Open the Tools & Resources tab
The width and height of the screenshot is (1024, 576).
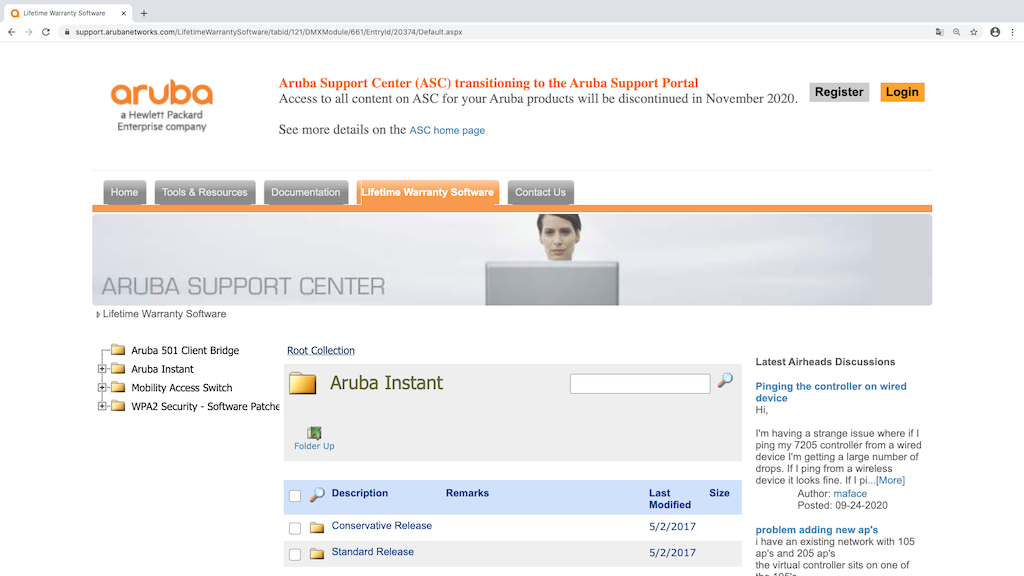205,192
